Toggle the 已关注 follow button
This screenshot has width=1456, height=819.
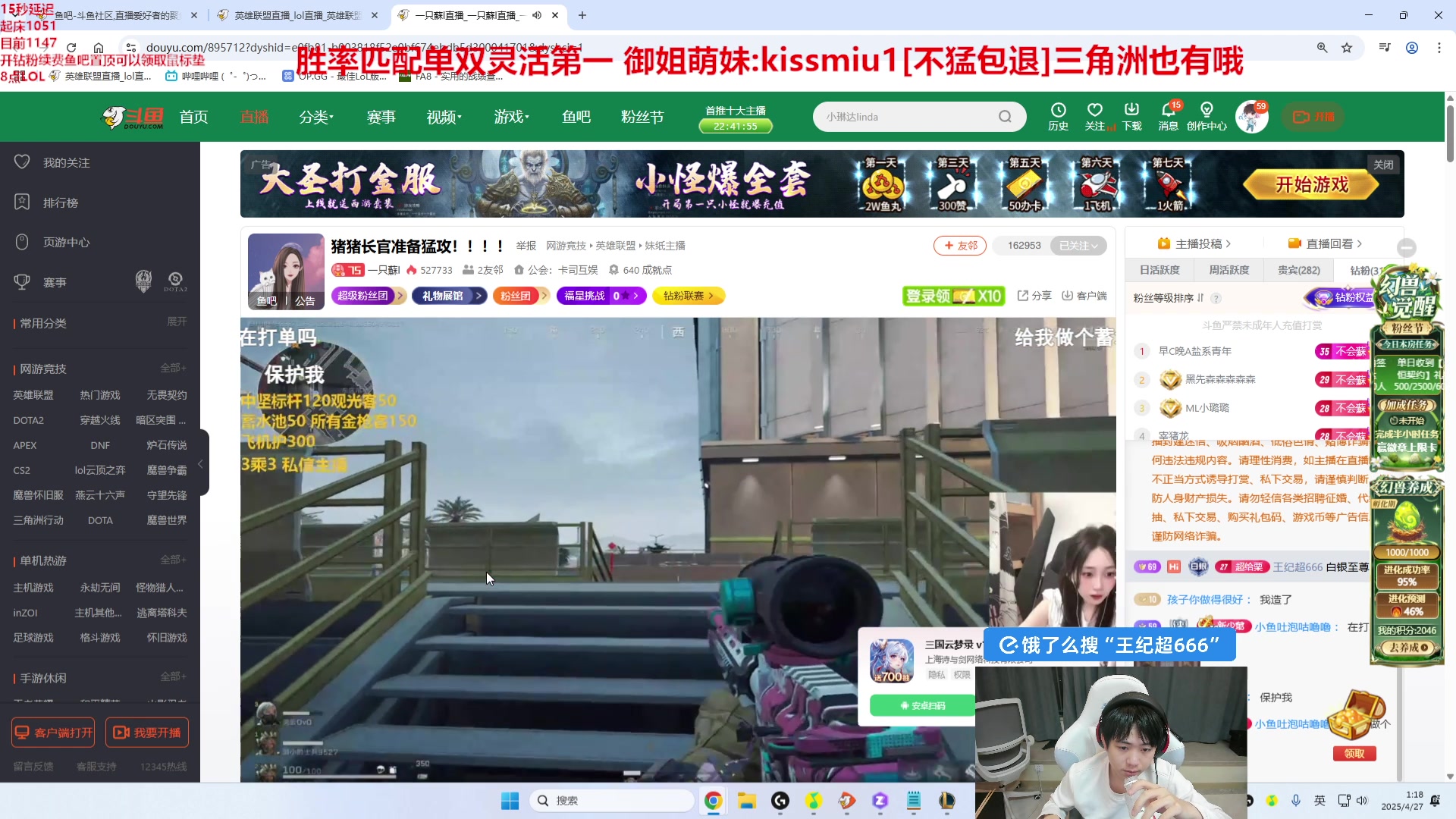pos(1078,246)
